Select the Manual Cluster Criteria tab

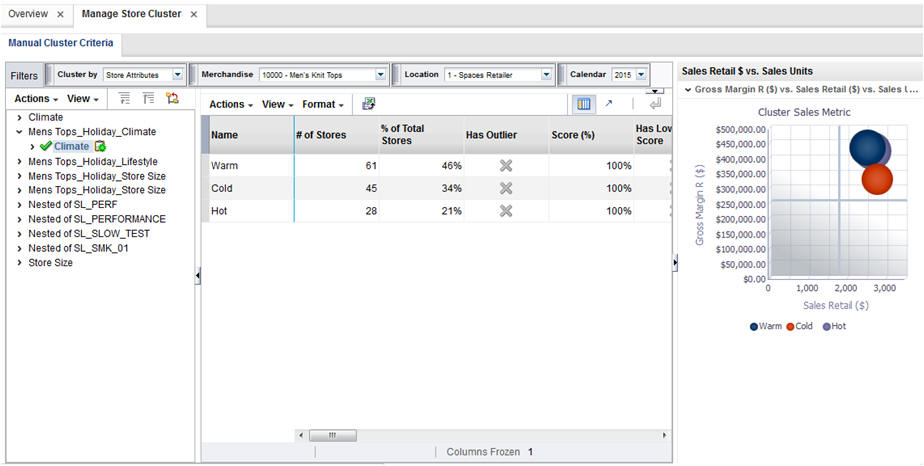(x=61, y=43)
